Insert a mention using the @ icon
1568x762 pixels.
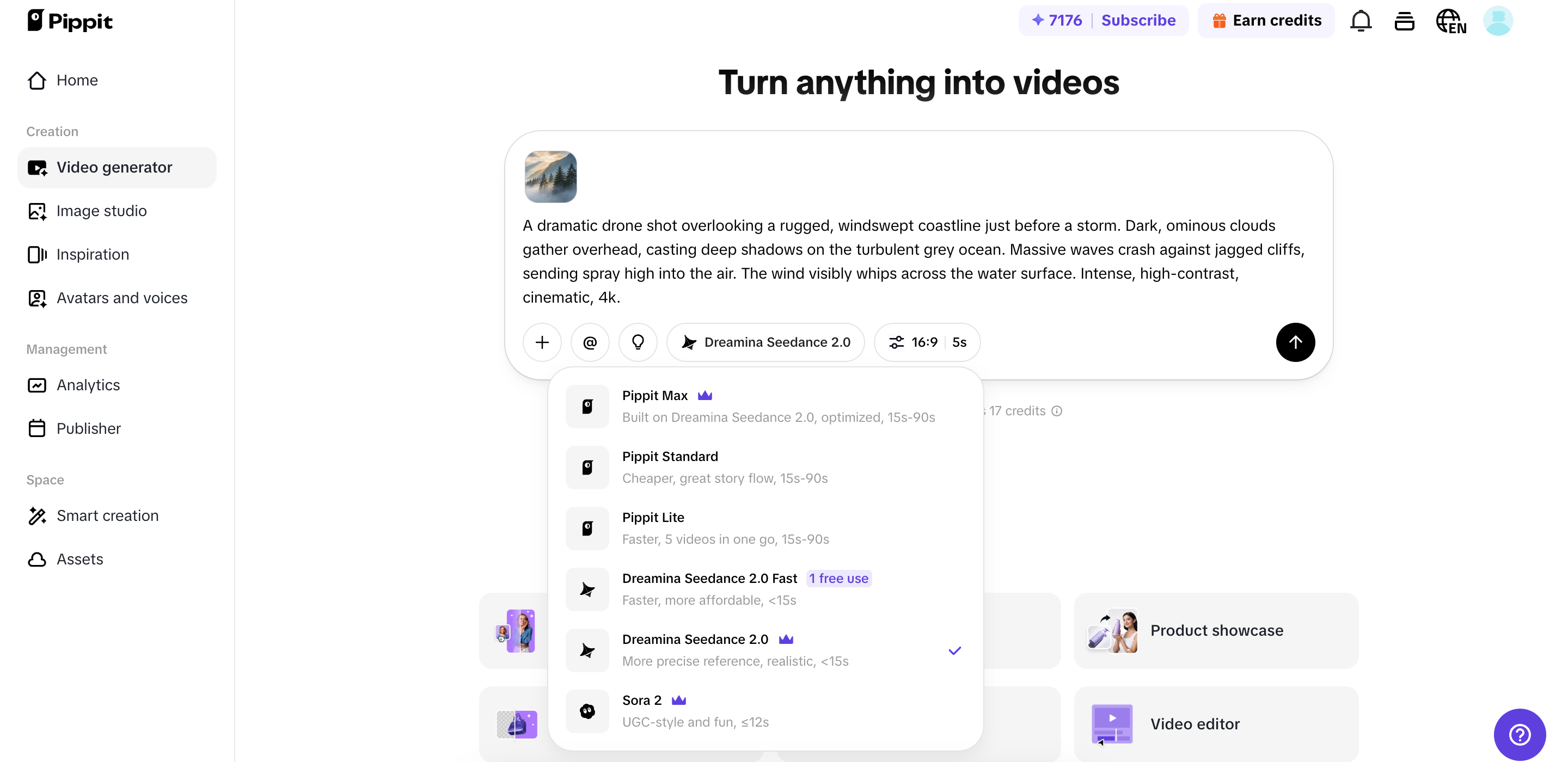(590, 342)
